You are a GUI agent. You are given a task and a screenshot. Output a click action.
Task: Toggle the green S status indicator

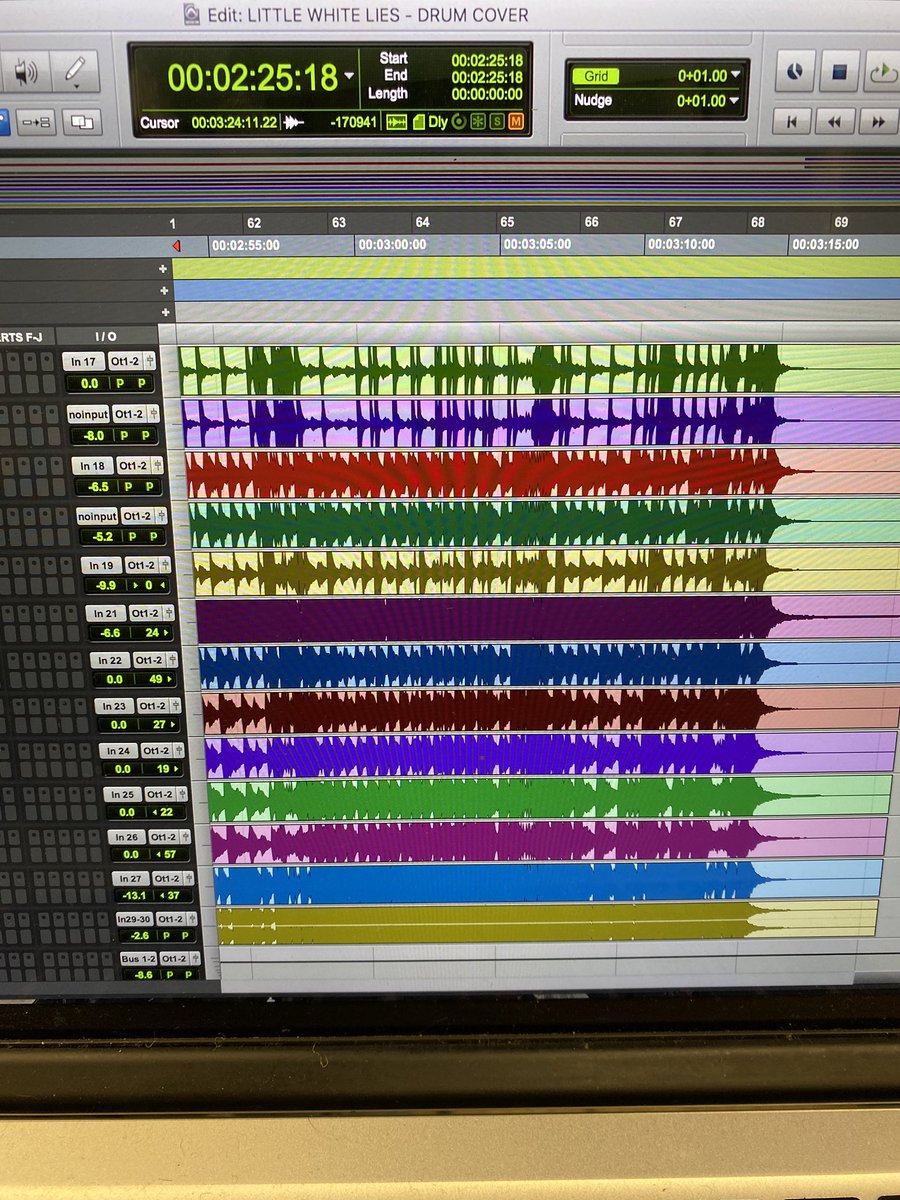tap(497, 121)
